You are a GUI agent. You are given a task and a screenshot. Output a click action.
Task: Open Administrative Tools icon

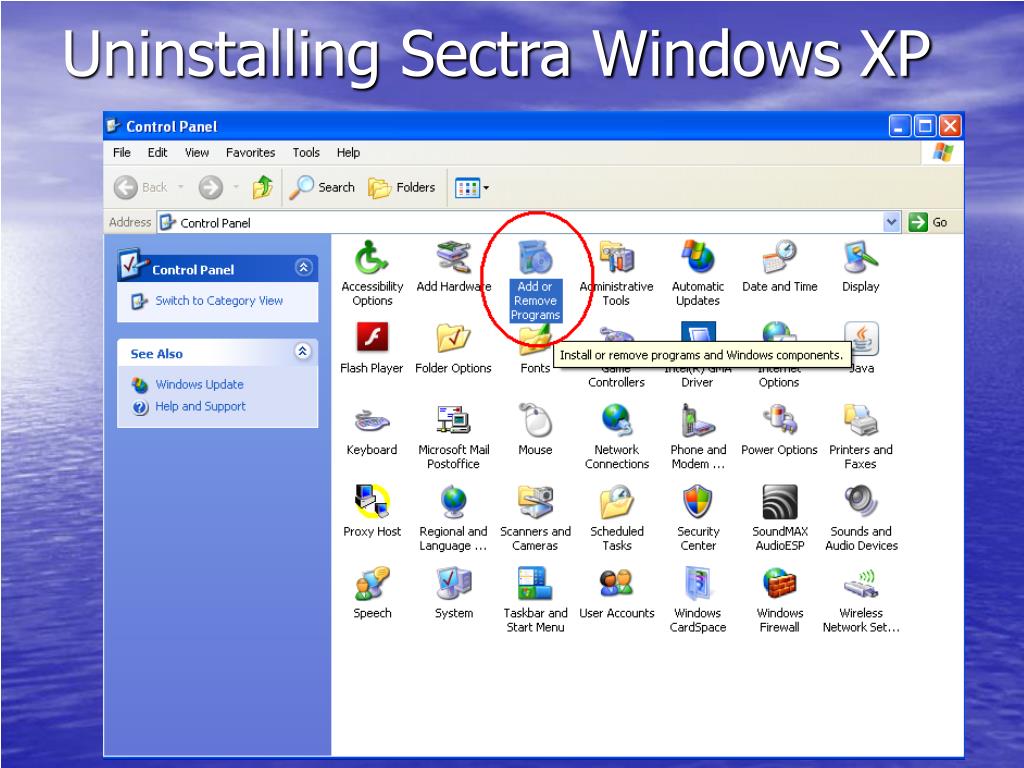click(616, 258)
